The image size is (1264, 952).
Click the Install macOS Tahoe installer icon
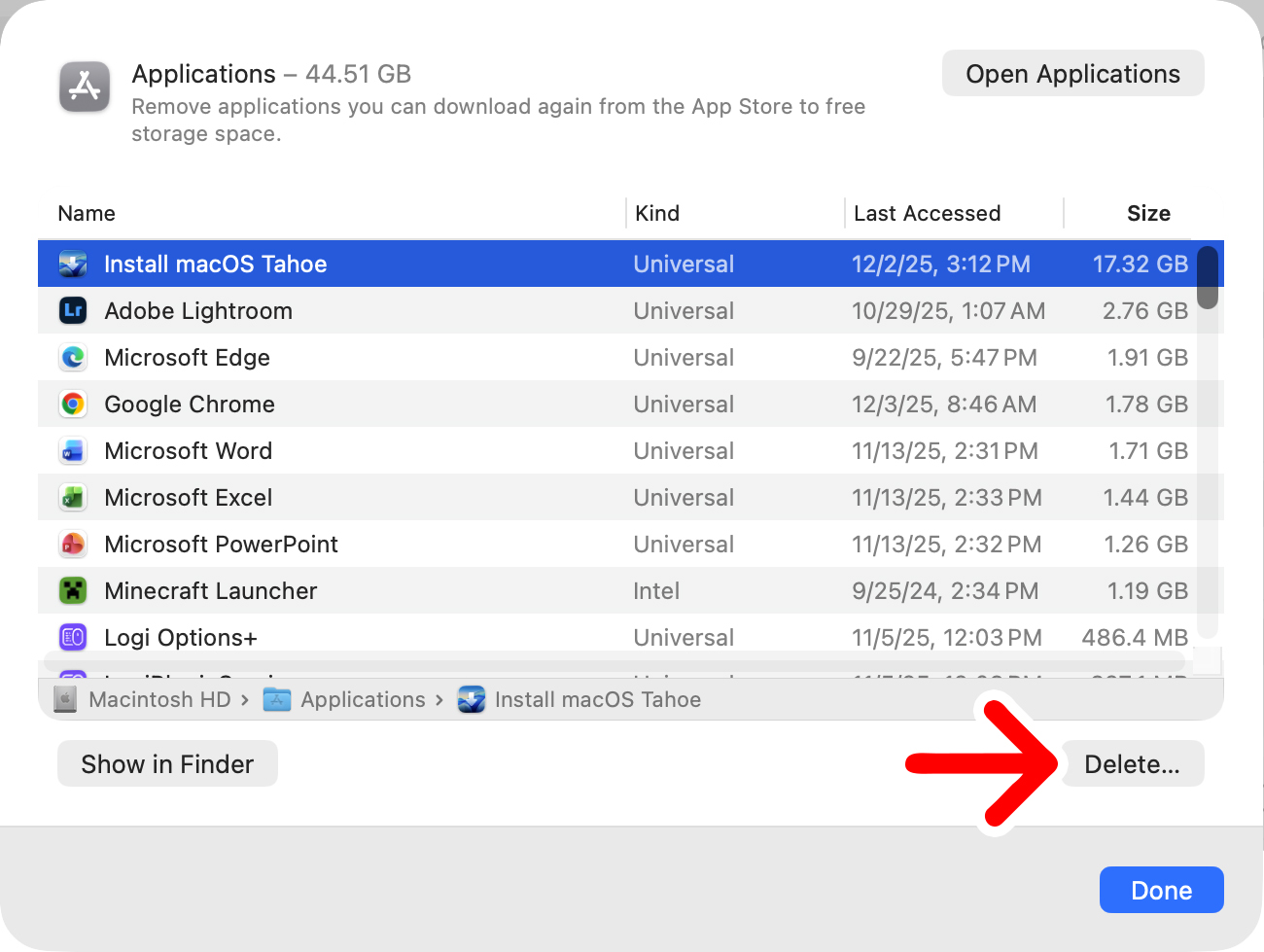click(73, 264)
